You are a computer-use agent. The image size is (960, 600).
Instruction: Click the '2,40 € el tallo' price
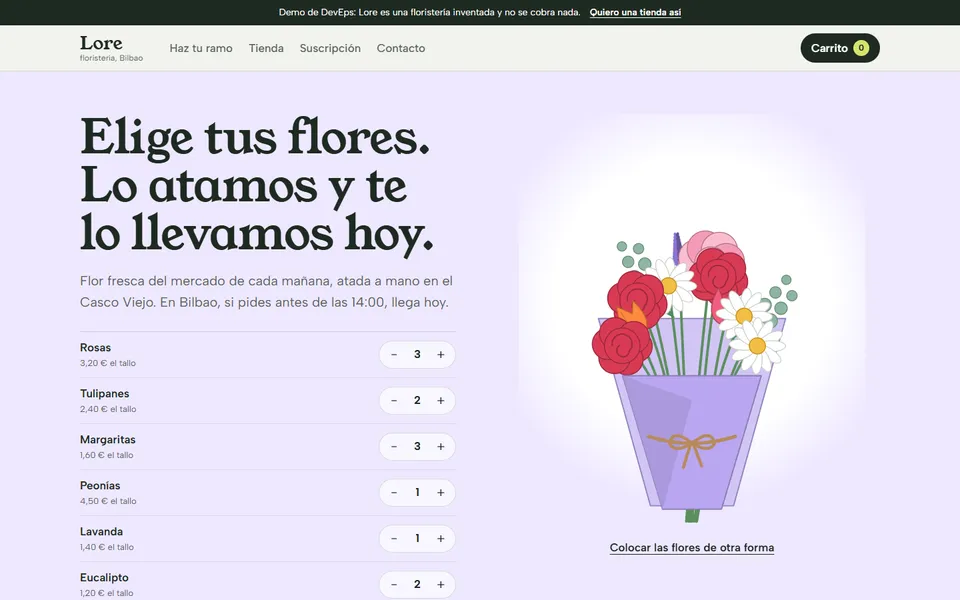[108, 409]
